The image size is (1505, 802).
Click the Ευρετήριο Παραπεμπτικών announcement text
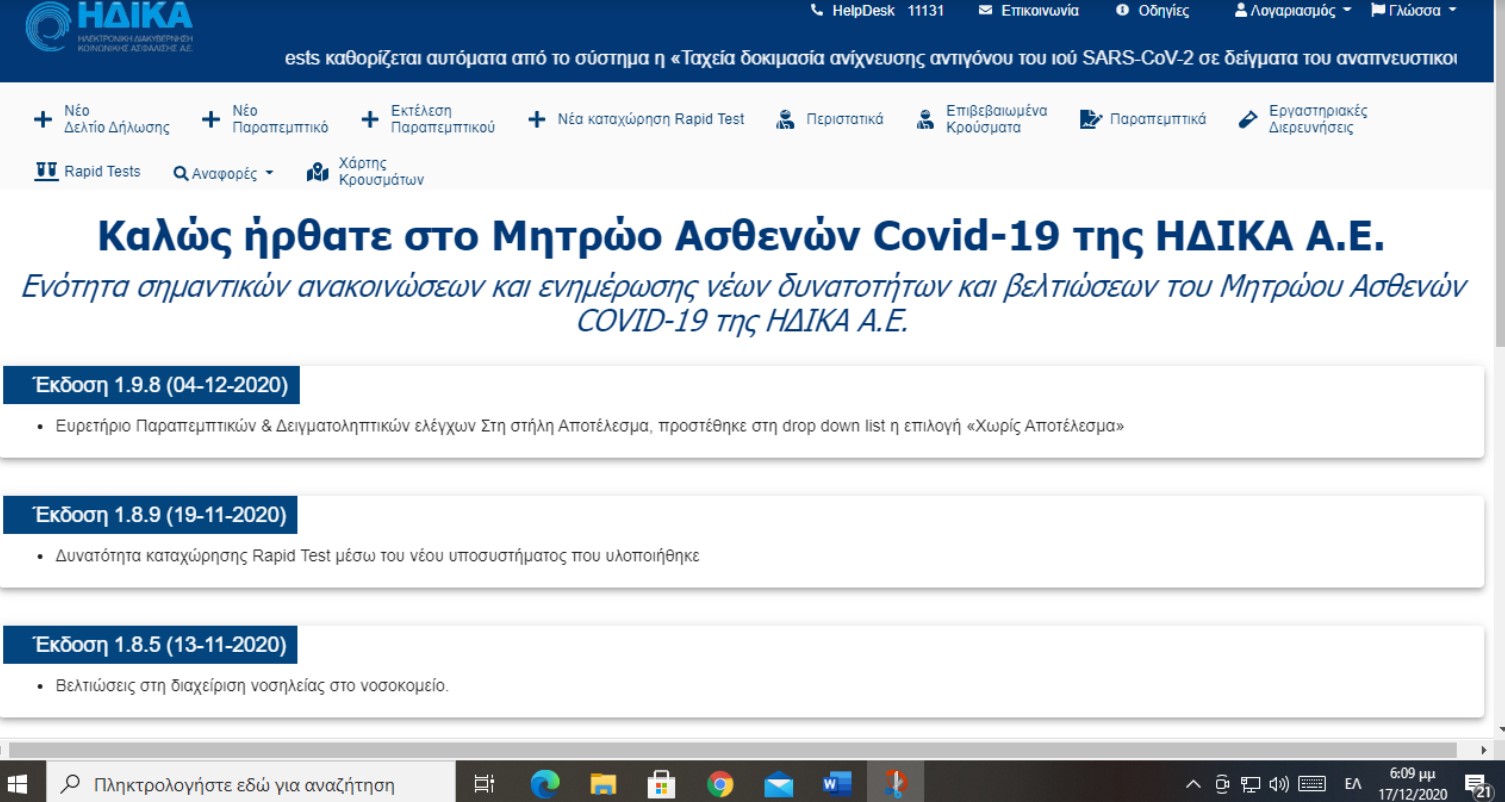[x=590, y=426]
